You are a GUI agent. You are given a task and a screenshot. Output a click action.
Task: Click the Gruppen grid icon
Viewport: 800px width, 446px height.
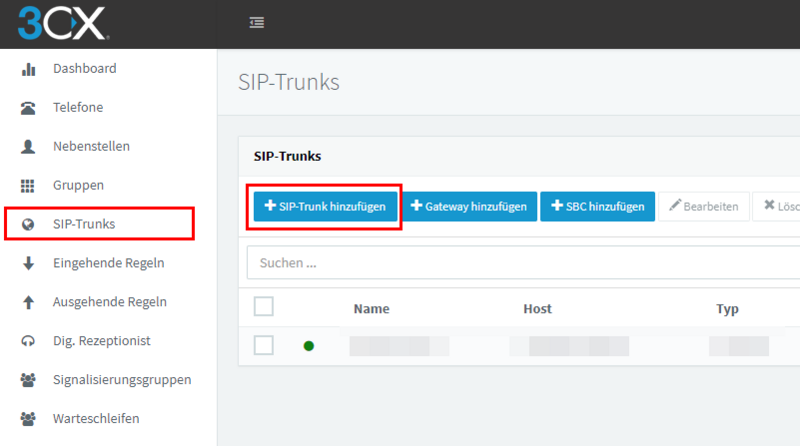pyautogui.click(x=28, y=186)
